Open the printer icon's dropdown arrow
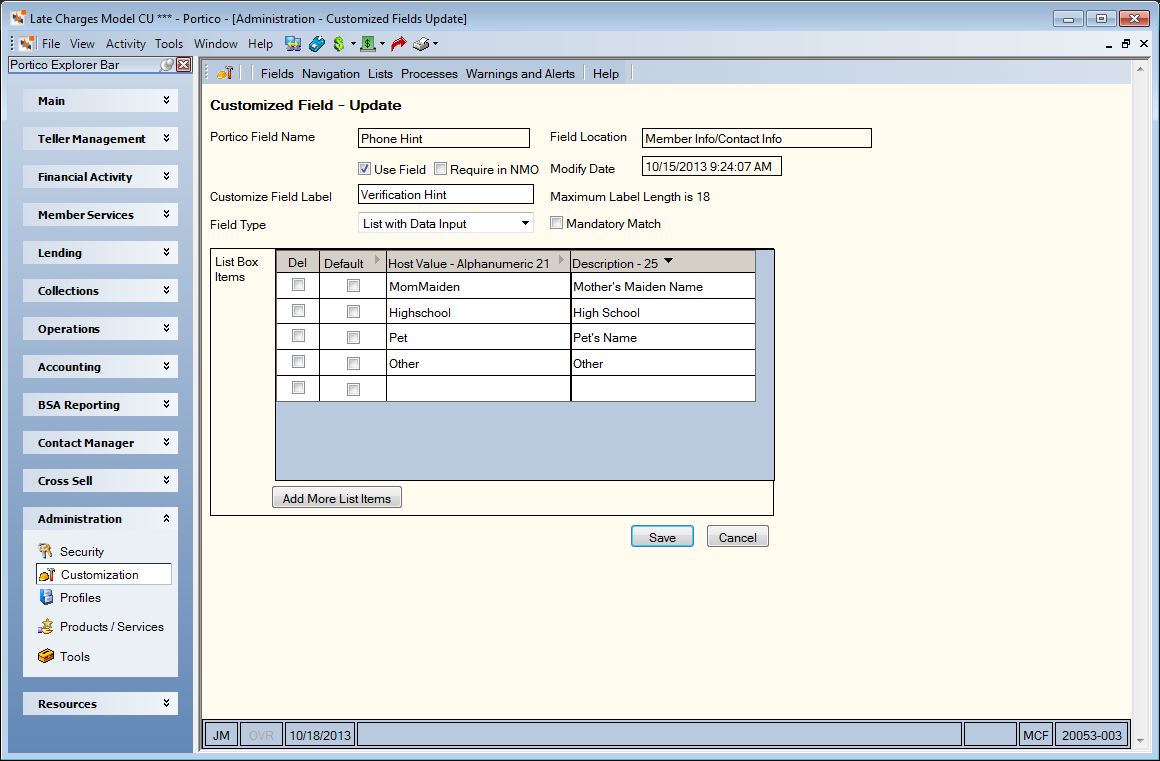This screenshot has height=761, width=1160. click(435, 44)
